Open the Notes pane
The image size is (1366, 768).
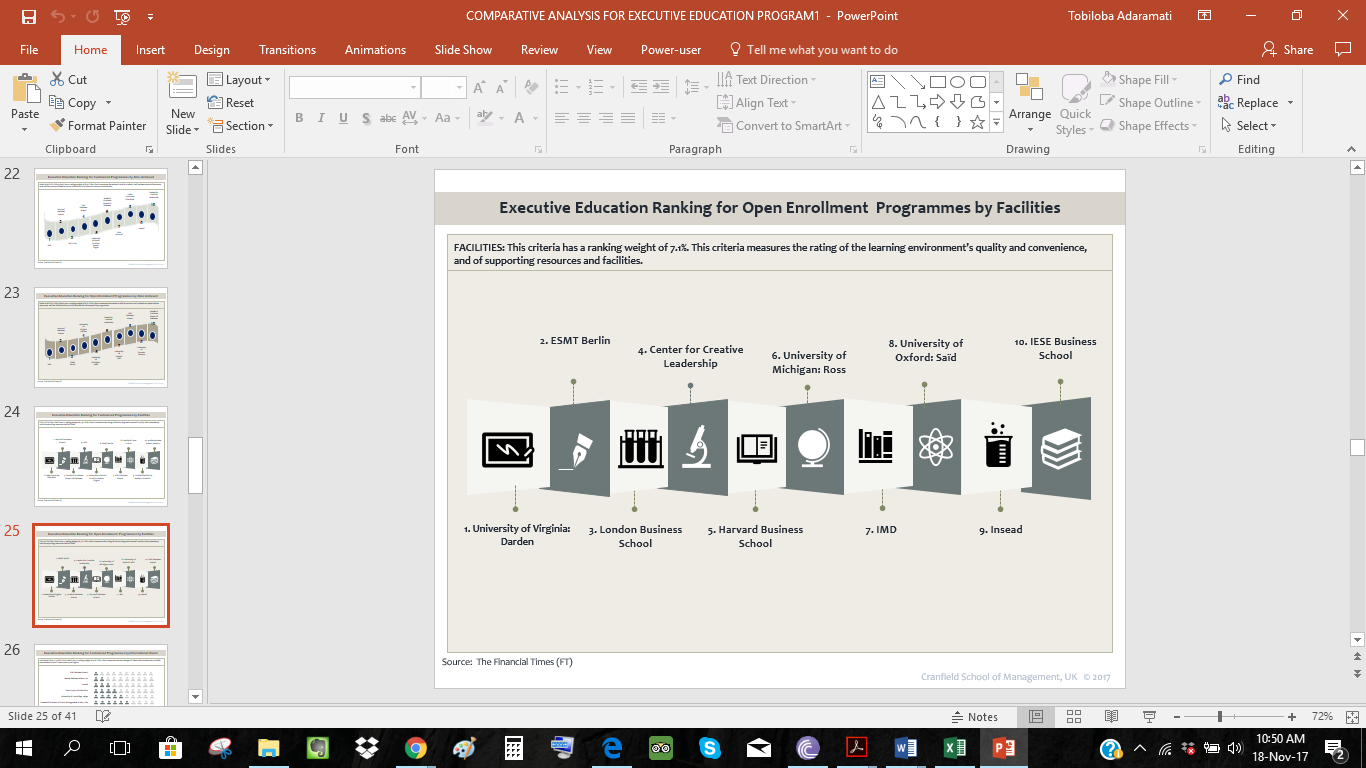pyautogui.click(x=974, y=717)
